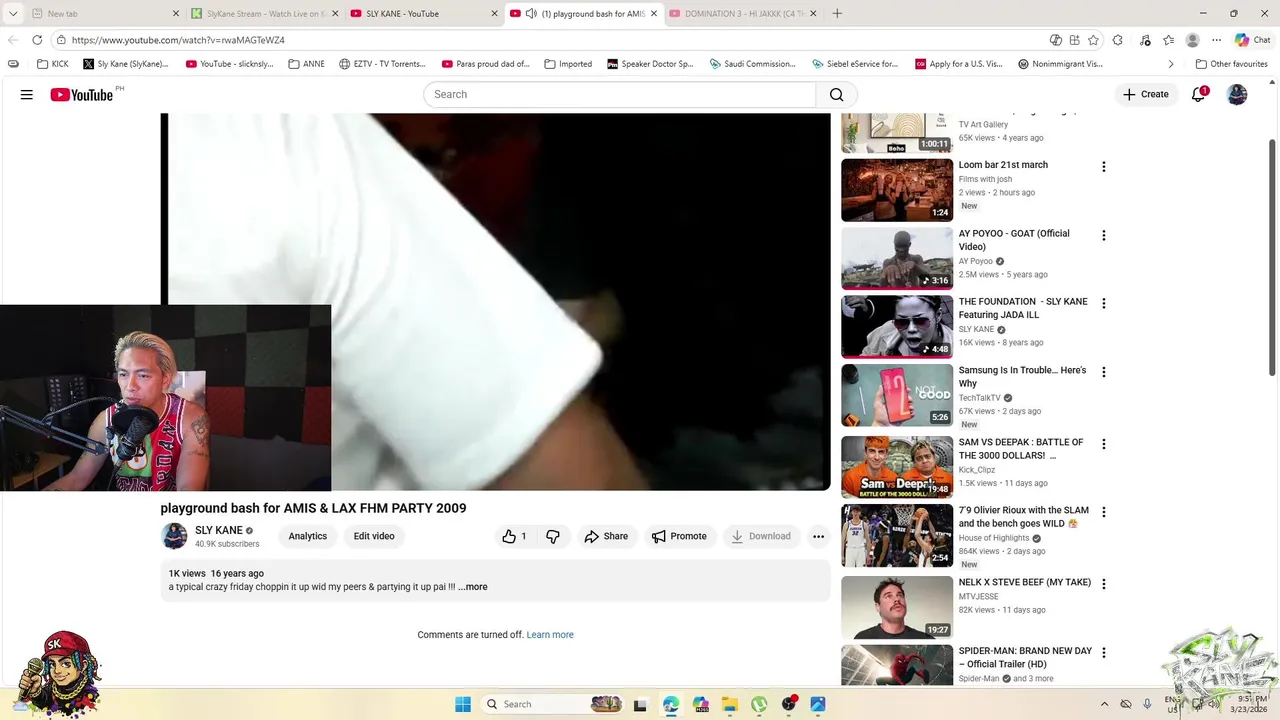The image size is (1280, 720).
Task: Click taskbar Search box
Action: pos(552,704)
